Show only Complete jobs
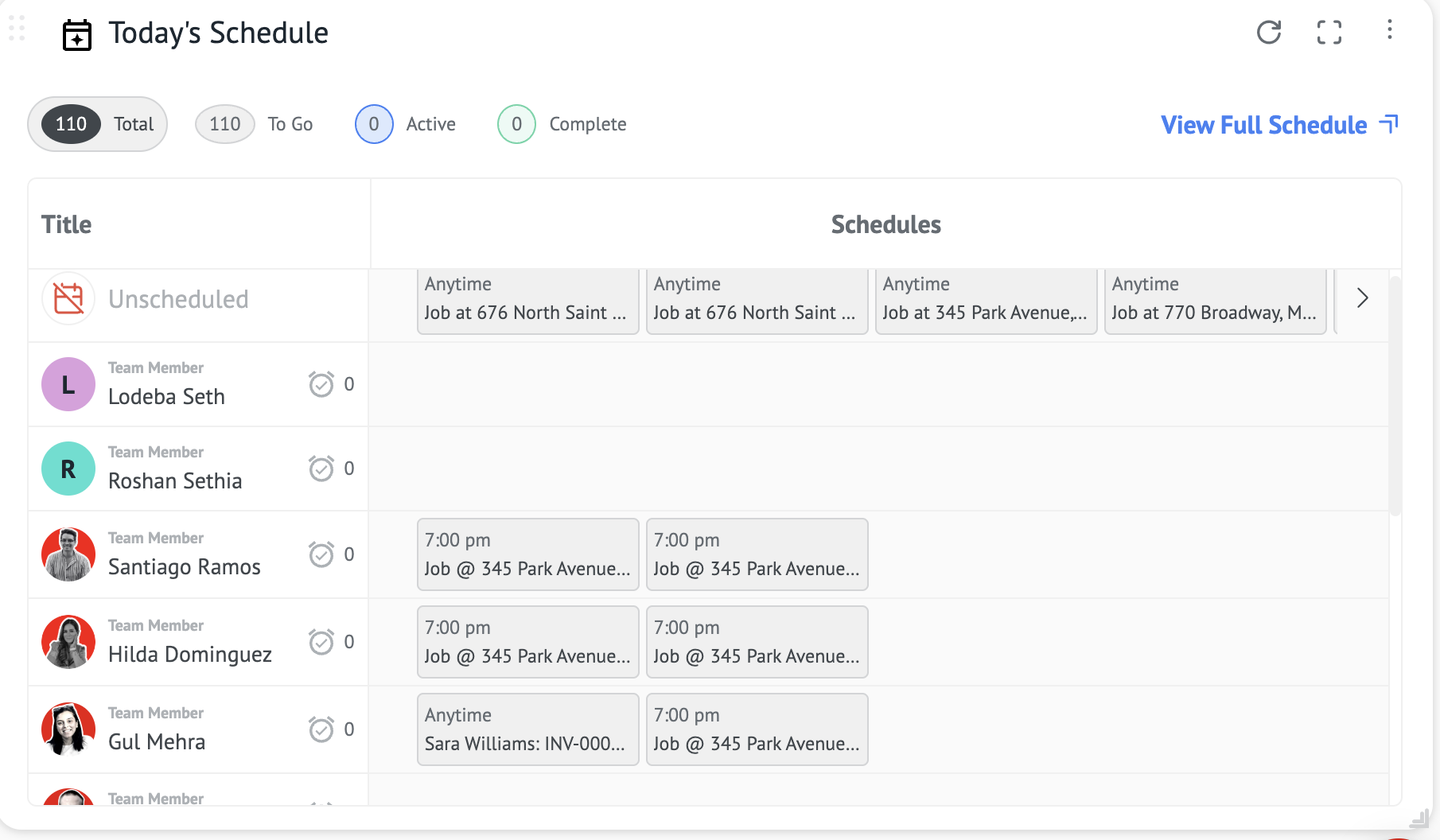Image resolution: width=1440 pixels, height=840 pixels. point(562,124)
